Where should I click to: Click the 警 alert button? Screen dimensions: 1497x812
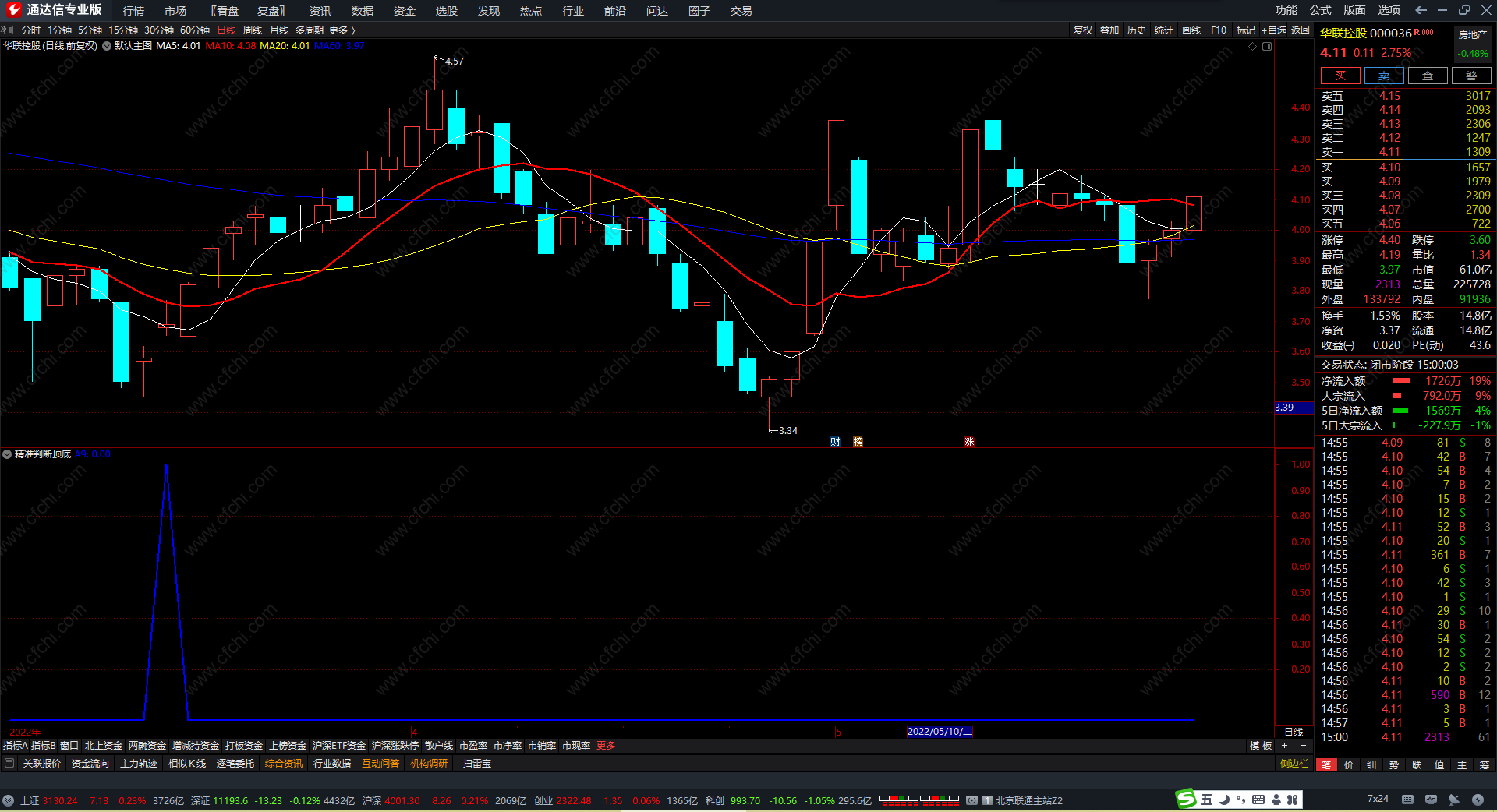(x=1471, y=76)
